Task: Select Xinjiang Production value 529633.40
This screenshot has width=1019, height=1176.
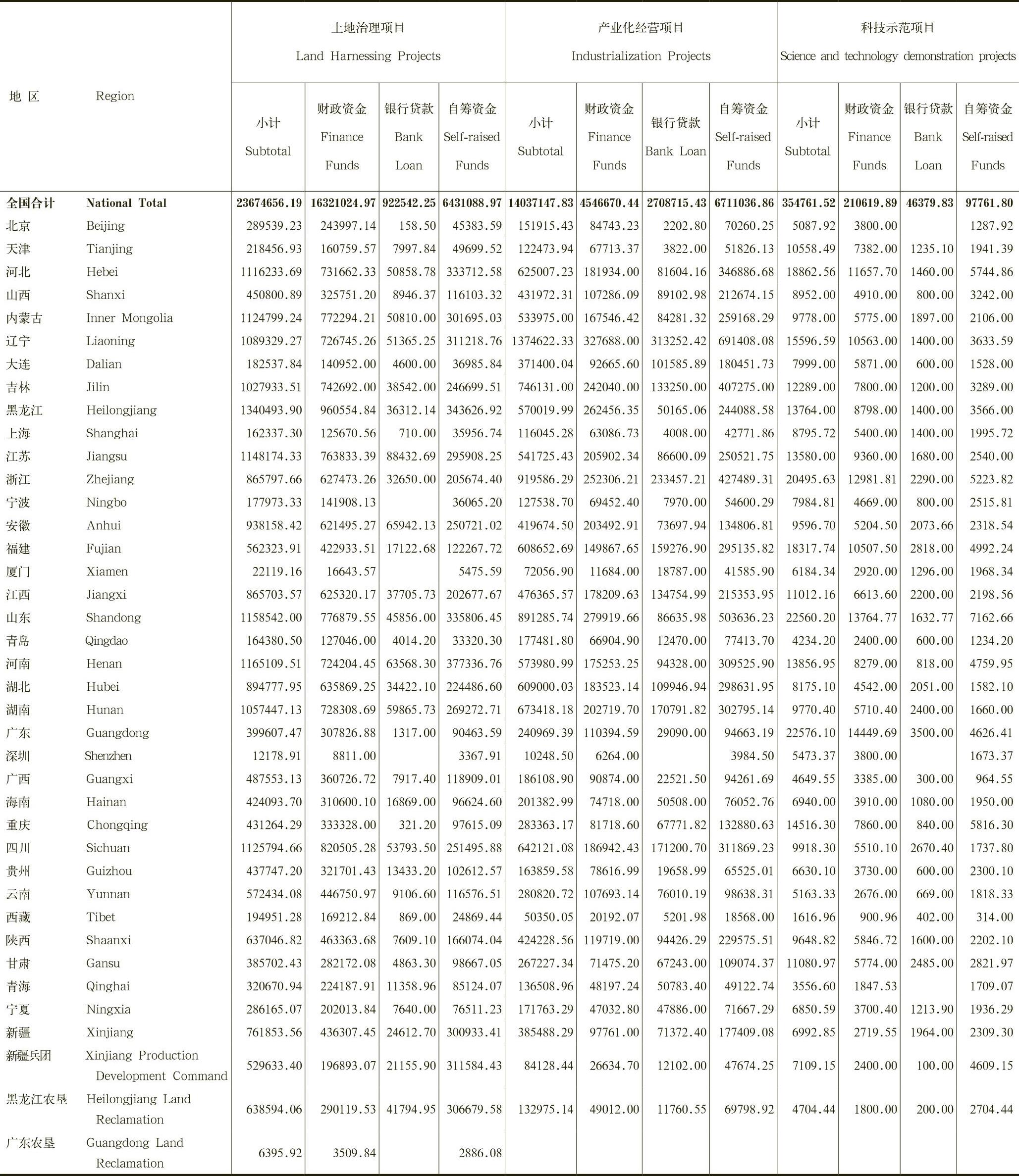Action: point(274,1066)
